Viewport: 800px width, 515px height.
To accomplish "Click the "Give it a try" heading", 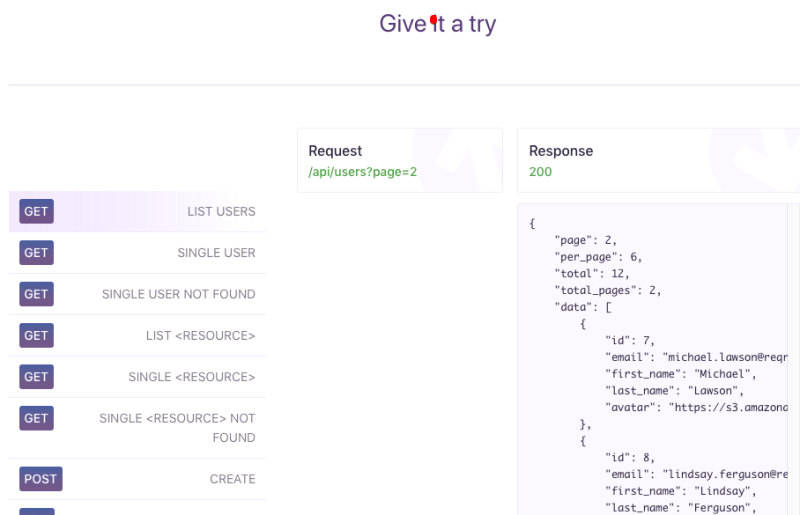I will [438, 23].
